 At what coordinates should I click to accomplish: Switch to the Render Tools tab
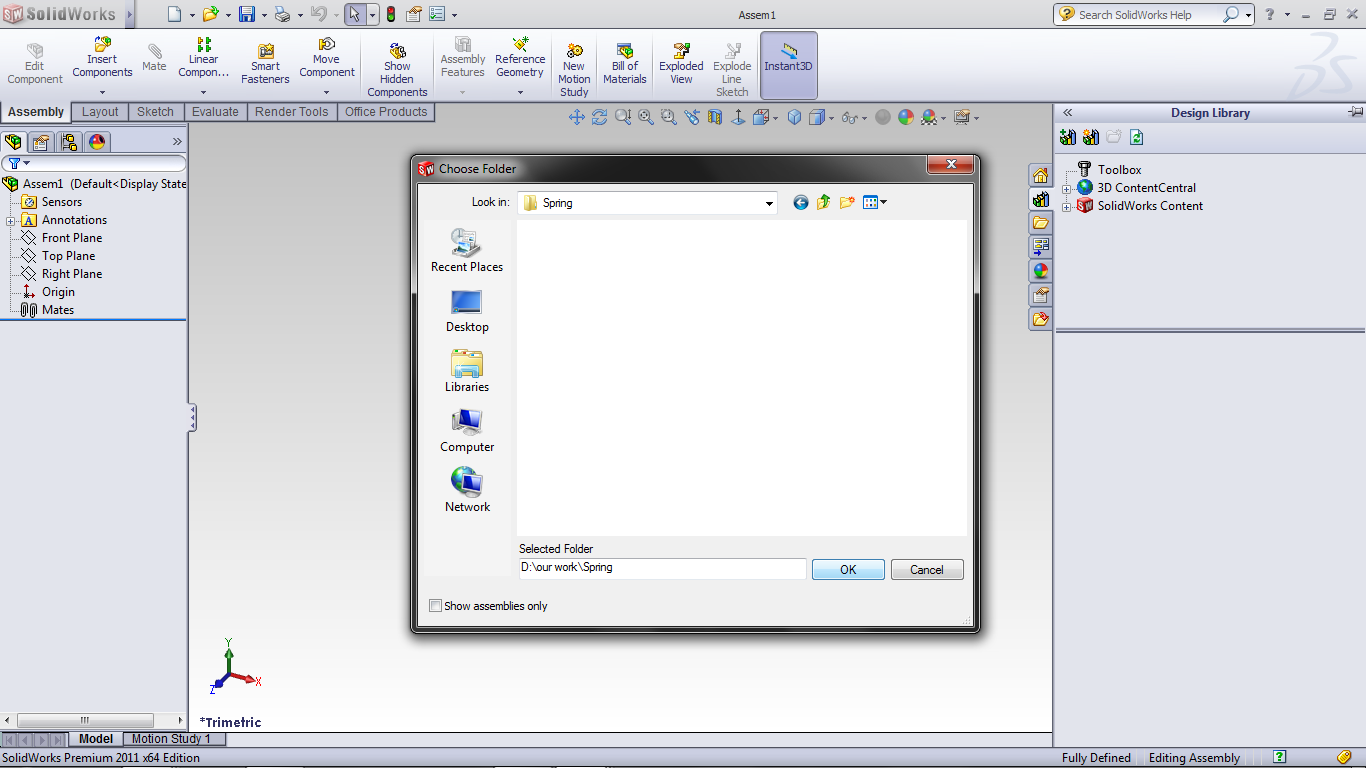[291, 112]
